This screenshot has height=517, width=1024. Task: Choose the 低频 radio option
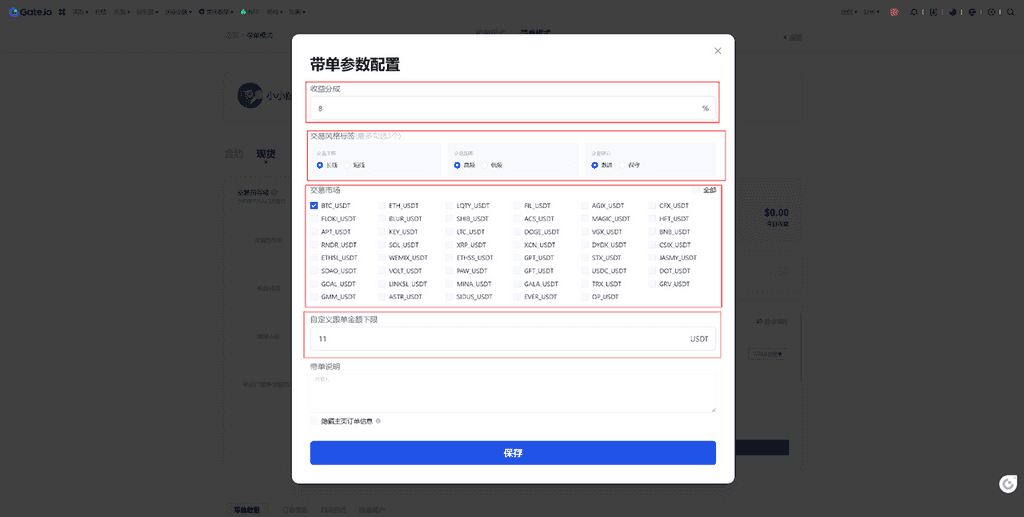coord(484,165)
